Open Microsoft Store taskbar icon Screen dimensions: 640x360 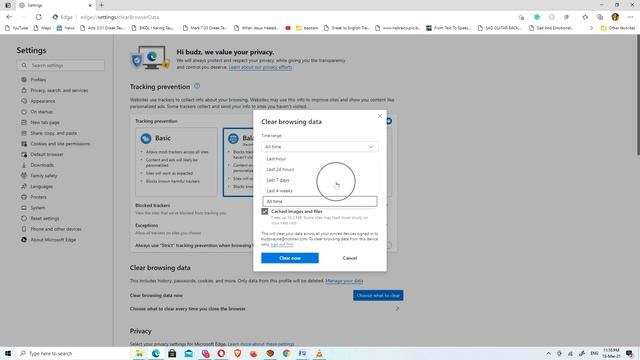172,353
